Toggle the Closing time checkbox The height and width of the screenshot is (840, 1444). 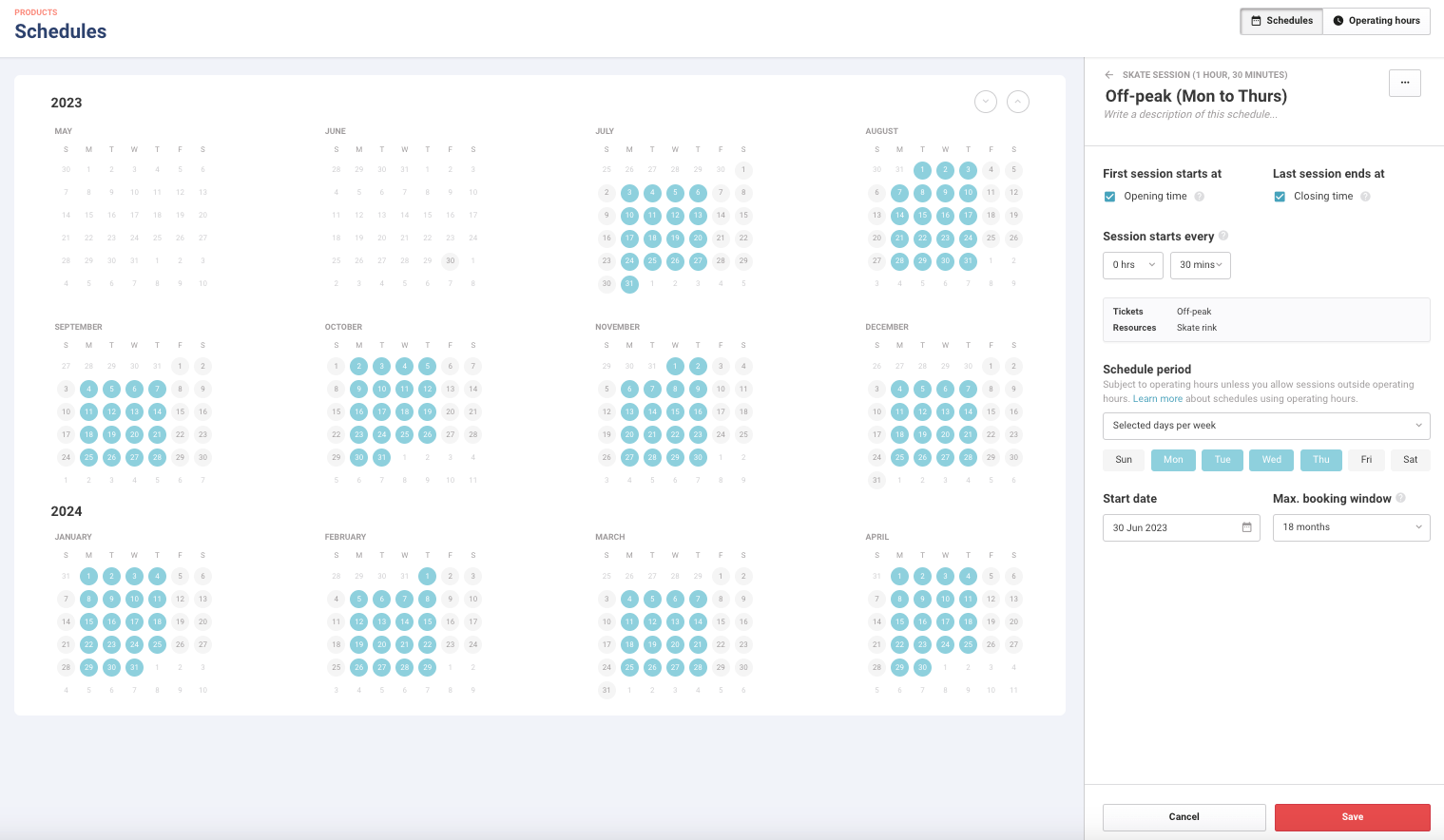(1280, 197)
